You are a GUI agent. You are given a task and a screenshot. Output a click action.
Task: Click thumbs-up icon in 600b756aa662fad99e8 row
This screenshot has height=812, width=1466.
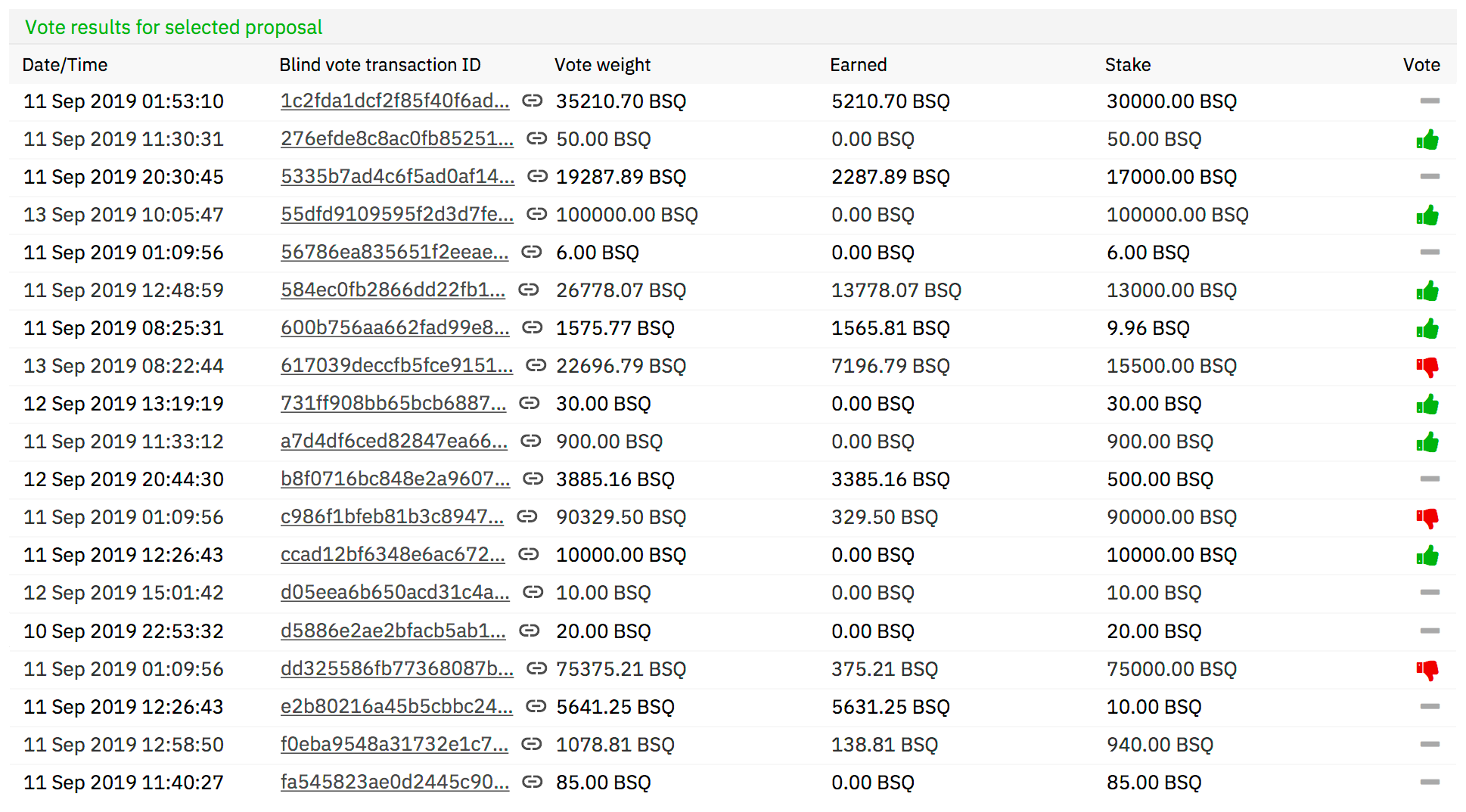(x=1427, y=329)
